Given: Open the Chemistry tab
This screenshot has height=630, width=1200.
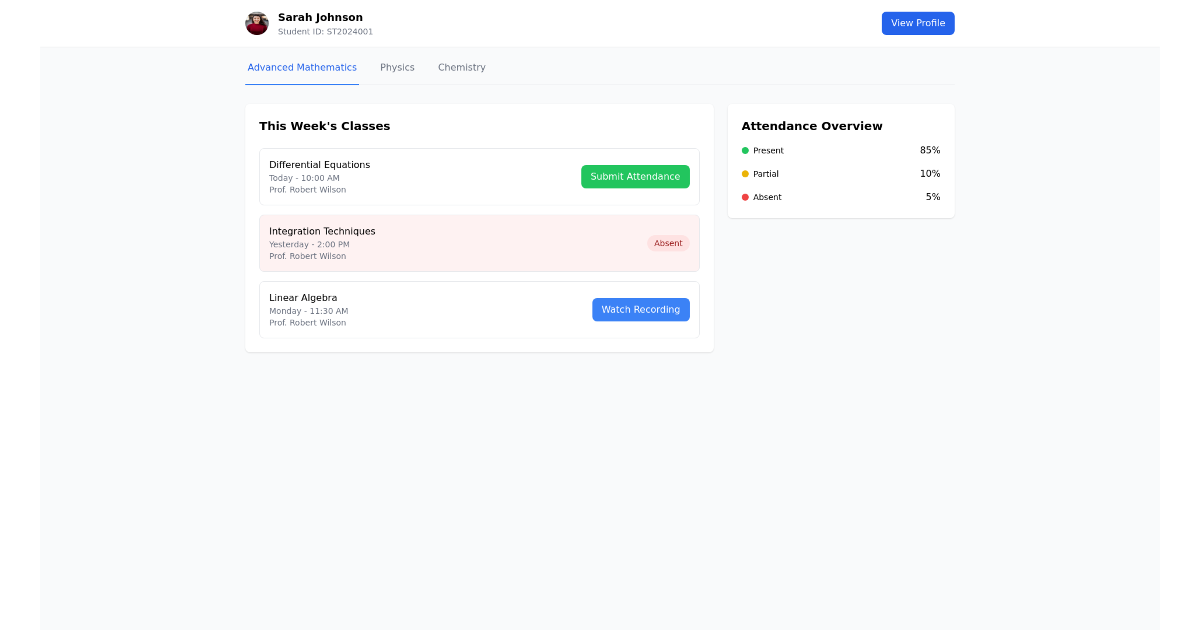Looking at the screenshot, I should pyautogui.click(x=461, y=67).
